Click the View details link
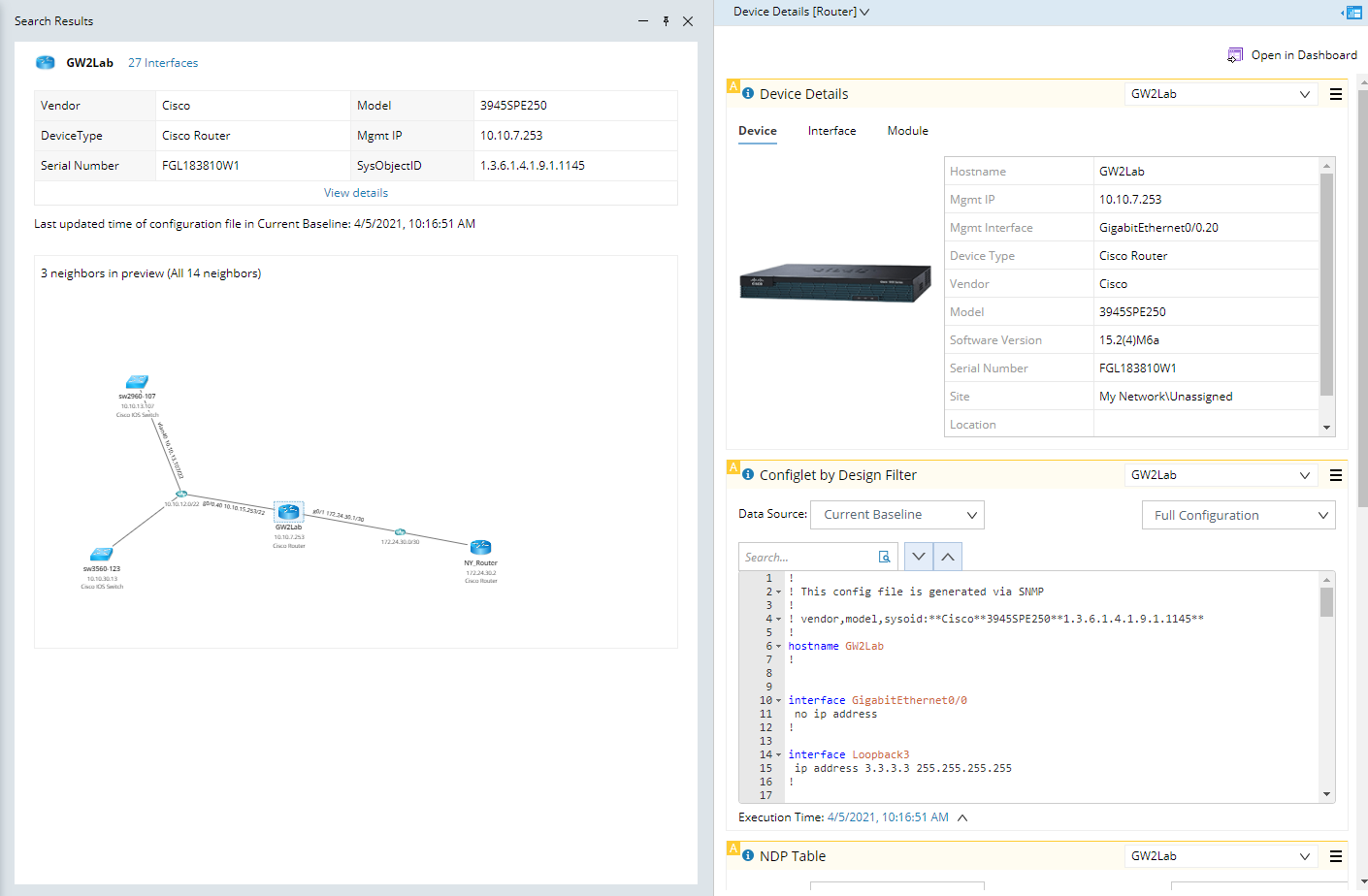Image resolution: width=1368 pixels, height=896 pixels. click(x=356, y=193)
